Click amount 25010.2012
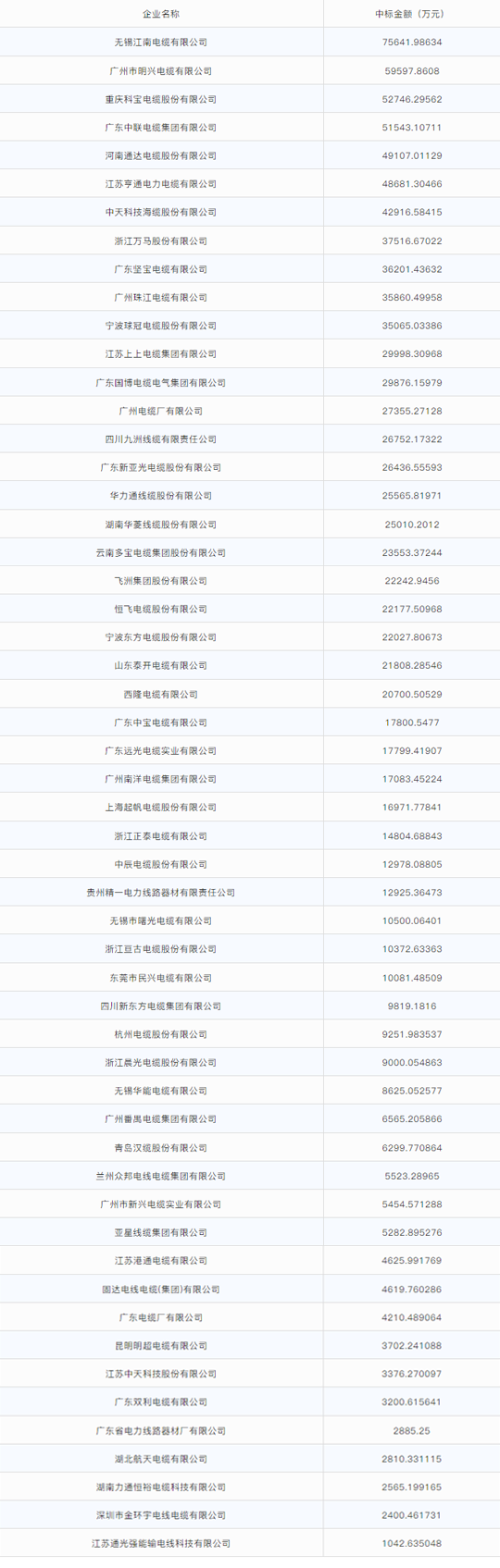This screenshot has height=1568, width=500. (412, 524)
